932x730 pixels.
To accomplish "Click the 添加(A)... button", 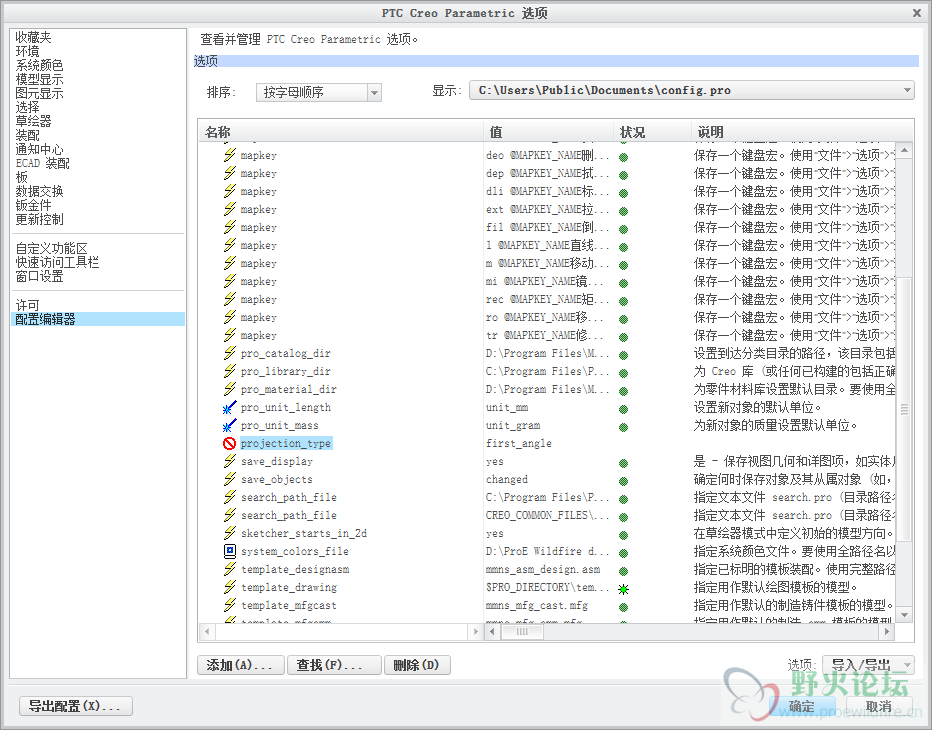I will click(241, 665).
